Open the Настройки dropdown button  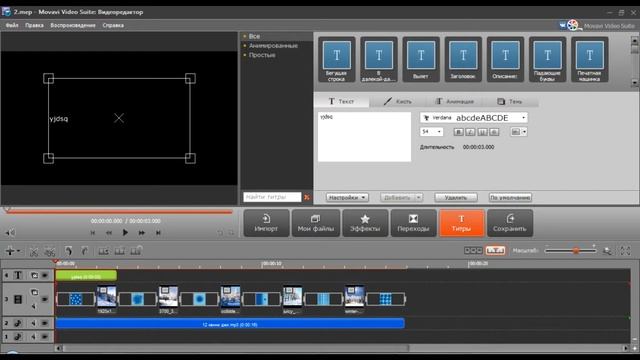pos(347,198)
